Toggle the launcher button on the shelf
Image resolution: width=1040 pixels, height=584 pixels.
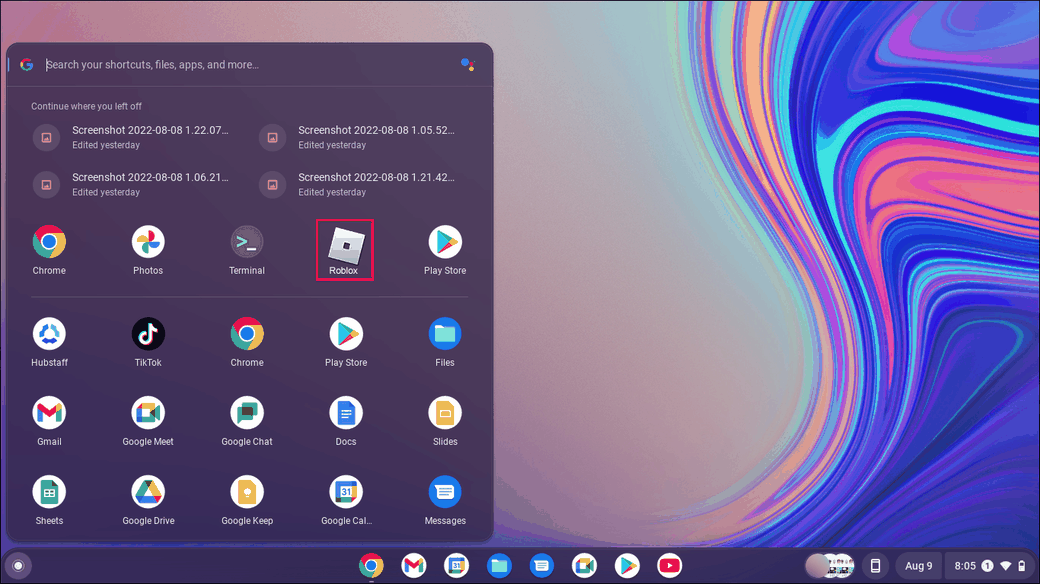pos(17,566)
